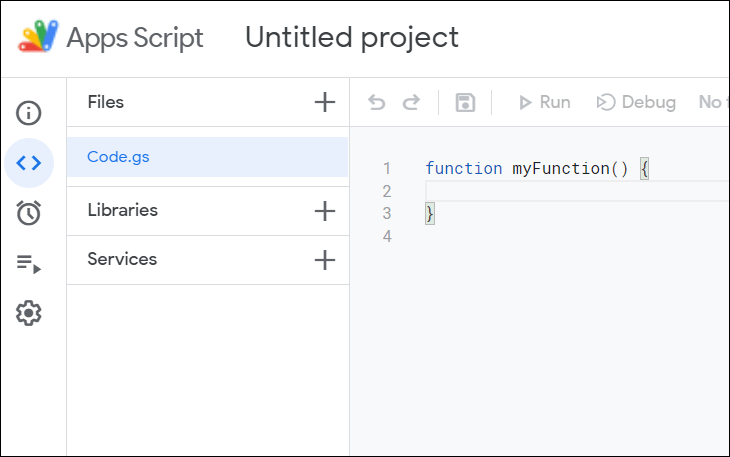Add a service with the plus icon
This screenshot has width=730, height=457.
(324, 260)
